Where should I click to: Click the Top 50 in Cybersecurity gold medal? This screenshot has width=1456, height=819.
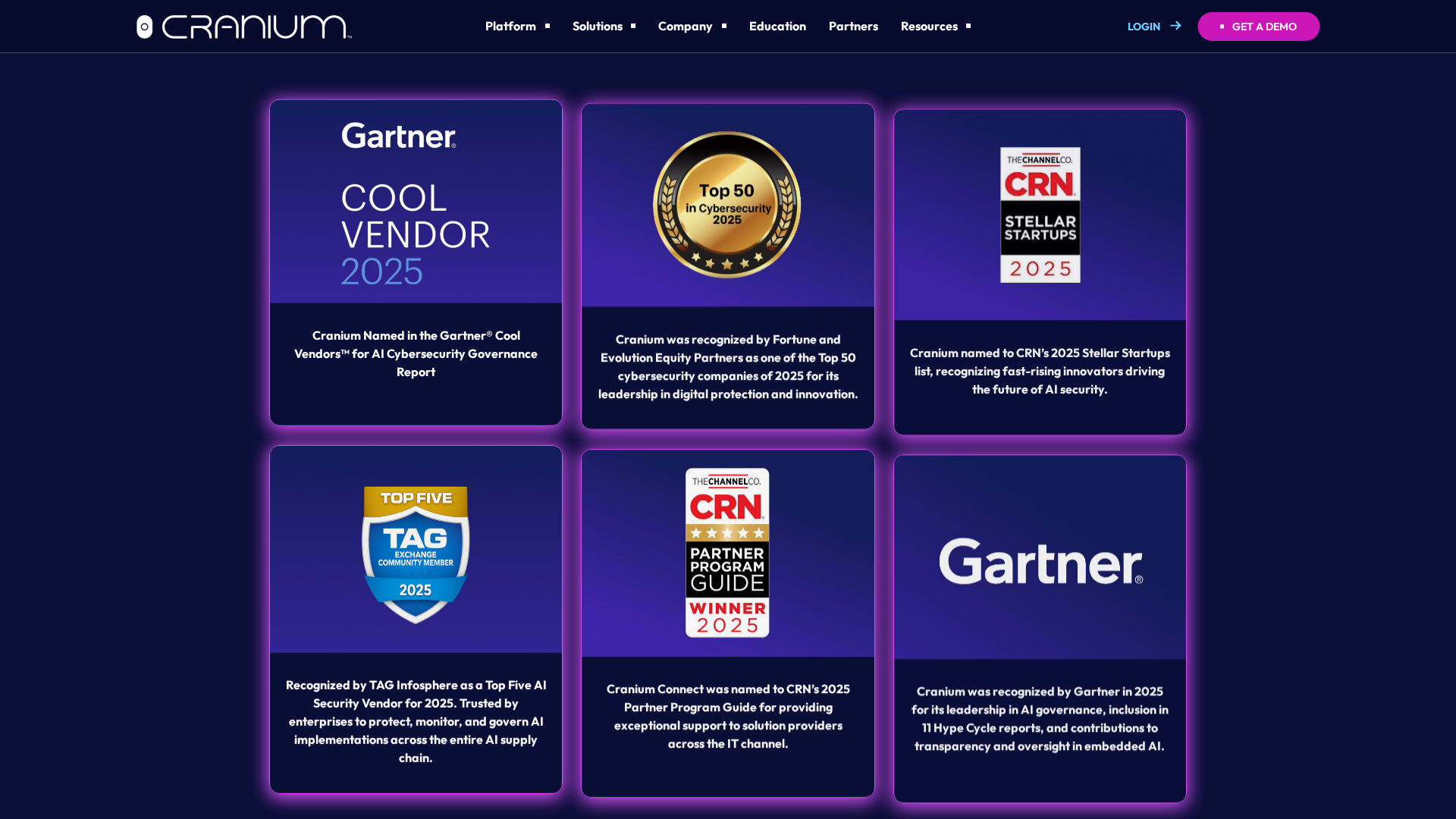[x=726, y=205]
